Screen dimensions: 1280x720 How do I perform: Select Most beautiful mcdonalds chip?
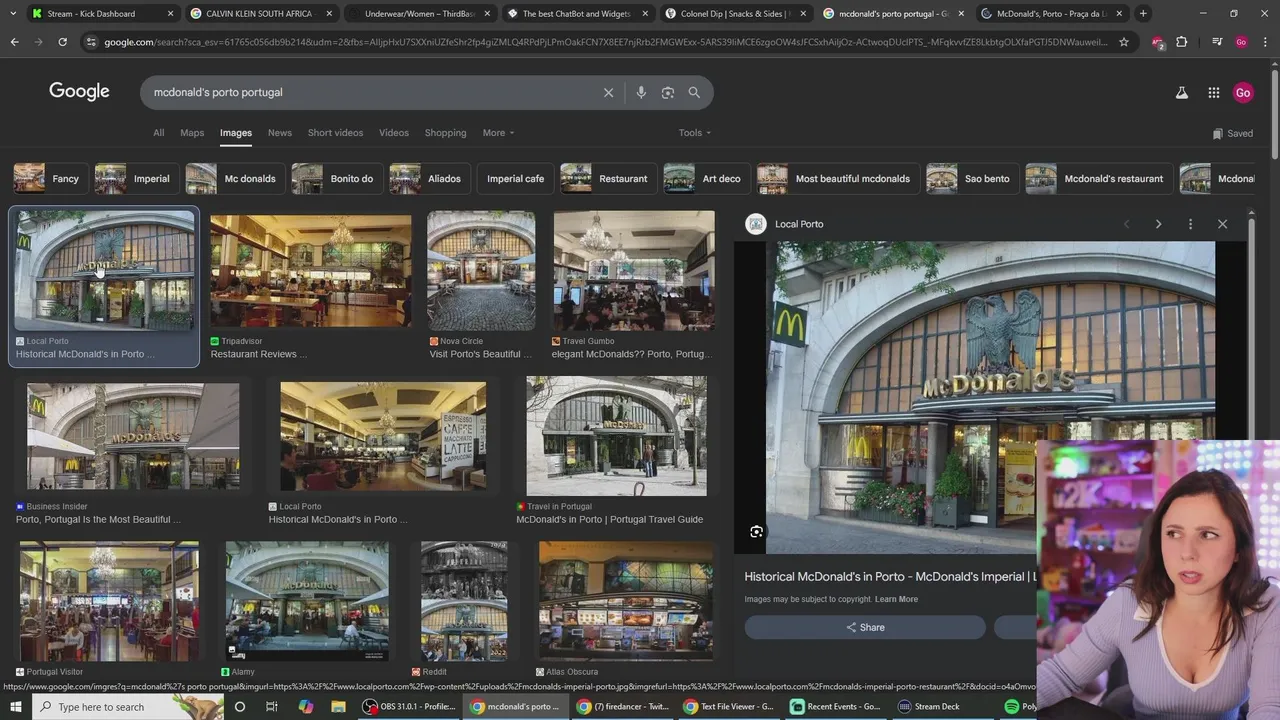click(x=838, y=179)
